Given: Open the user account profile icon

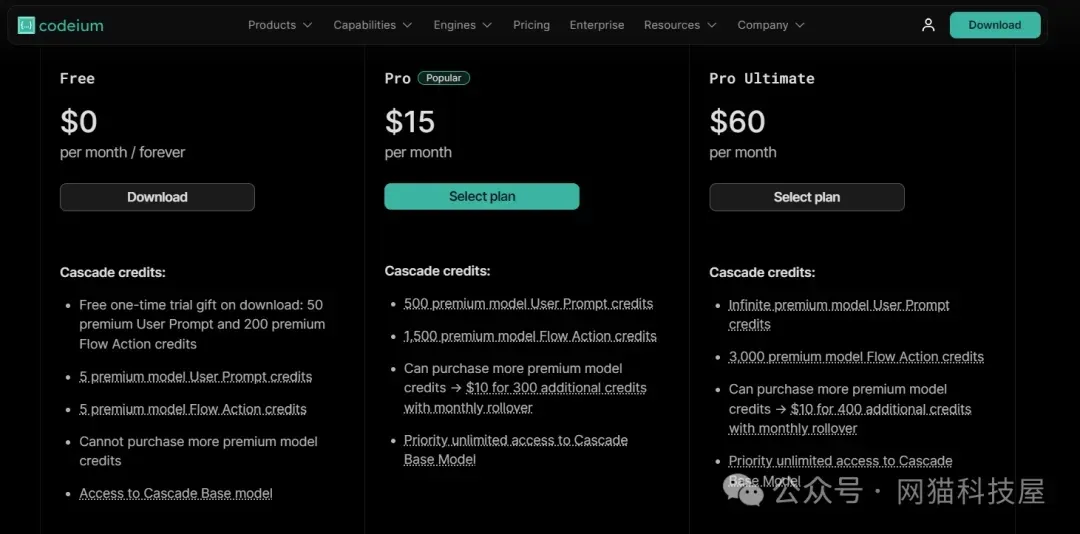Looking at the screenshot, I should pyautogui.click(x=928, y=25).
